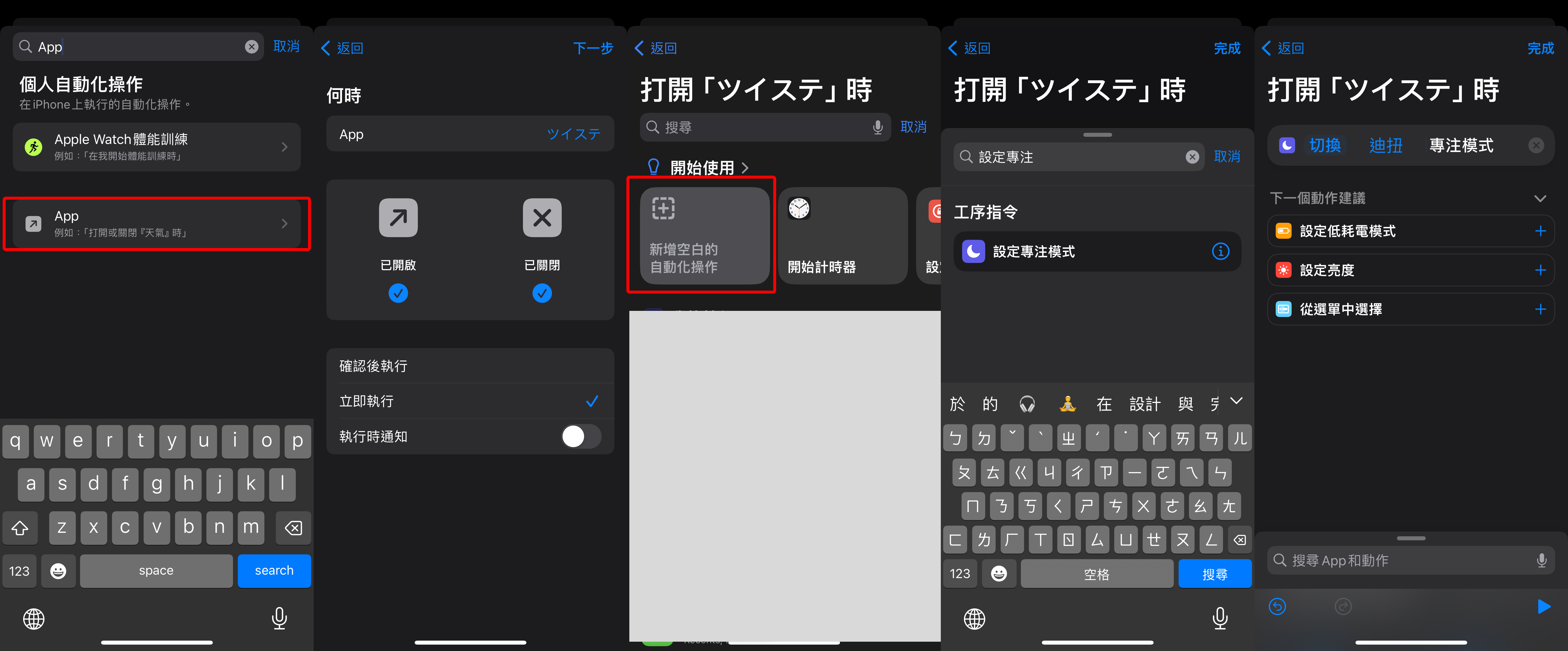Screen dimensions: 1568x651
Task: Tap the shift key on English keyboard
Action: click(20, 528)
